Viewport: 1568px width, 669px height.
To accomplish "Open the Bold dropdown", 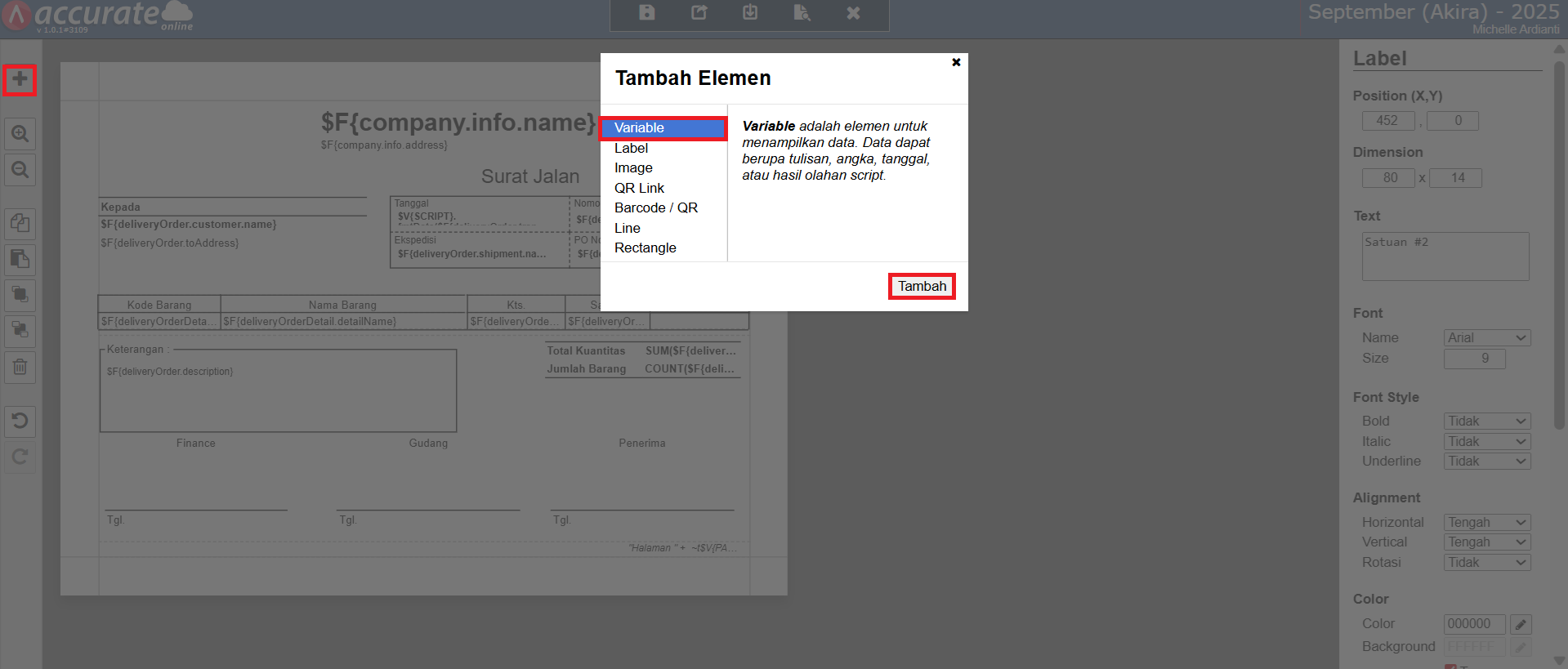I will pos(1486,421).
